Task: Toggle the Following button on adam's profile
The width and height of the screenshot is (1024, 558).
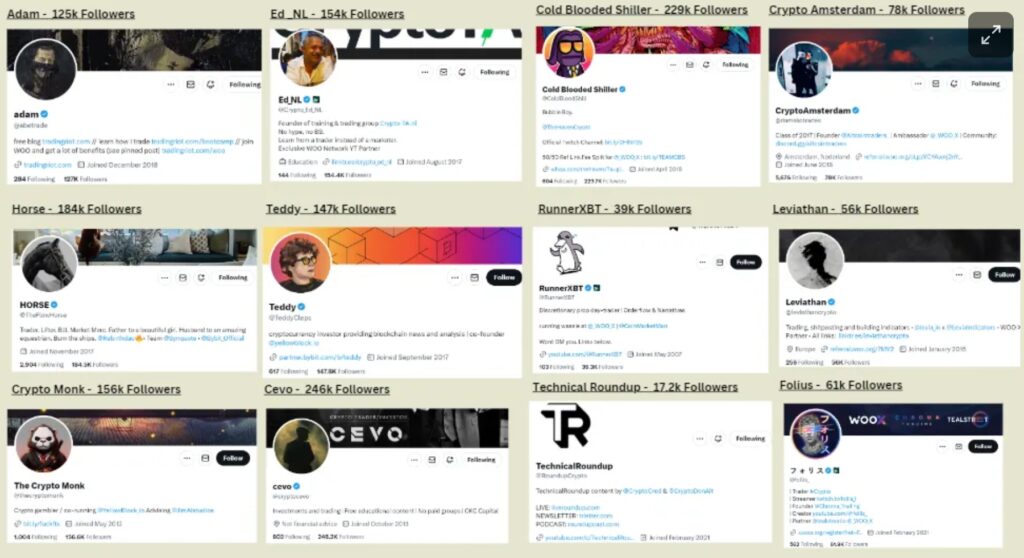Action: (x=244, y=84)
